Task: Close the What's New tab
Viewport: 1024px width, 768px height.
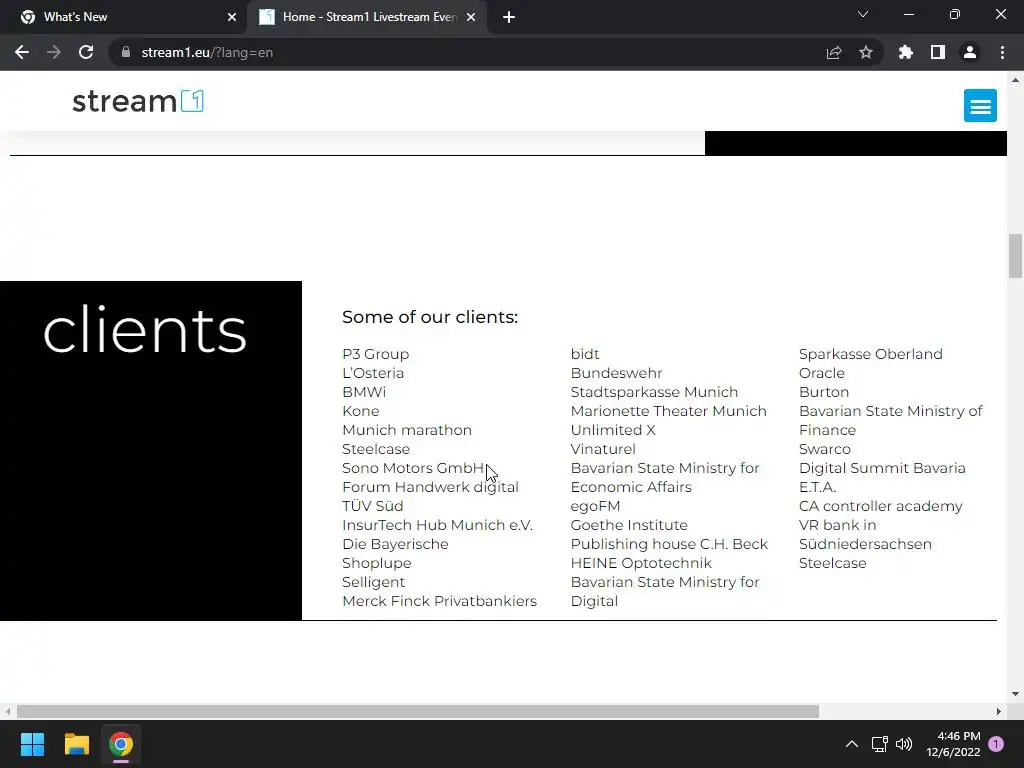Action: (231, 17)
